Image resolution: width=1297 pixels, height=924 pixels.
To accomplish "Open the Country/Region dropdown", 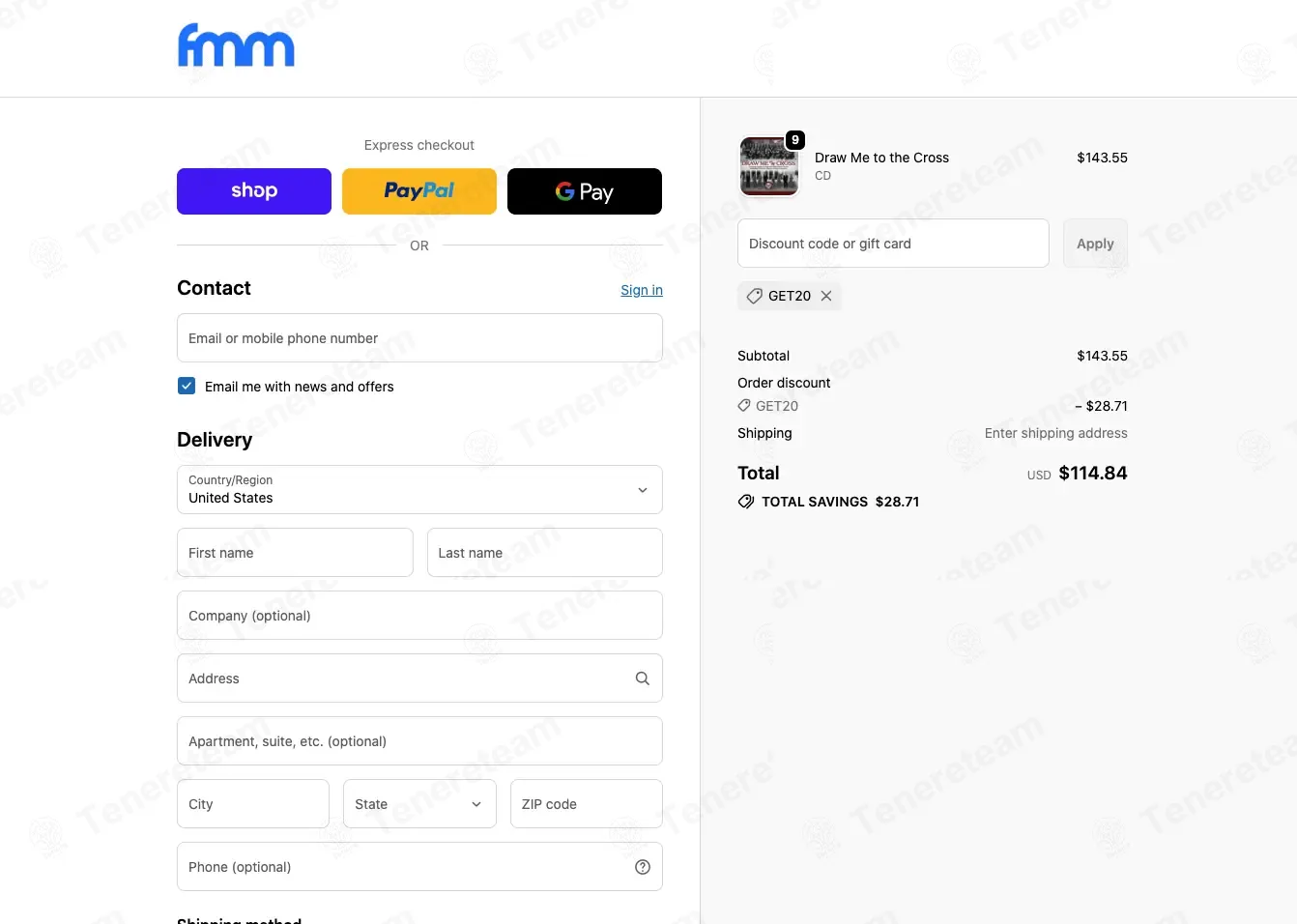I will point(419,490).
